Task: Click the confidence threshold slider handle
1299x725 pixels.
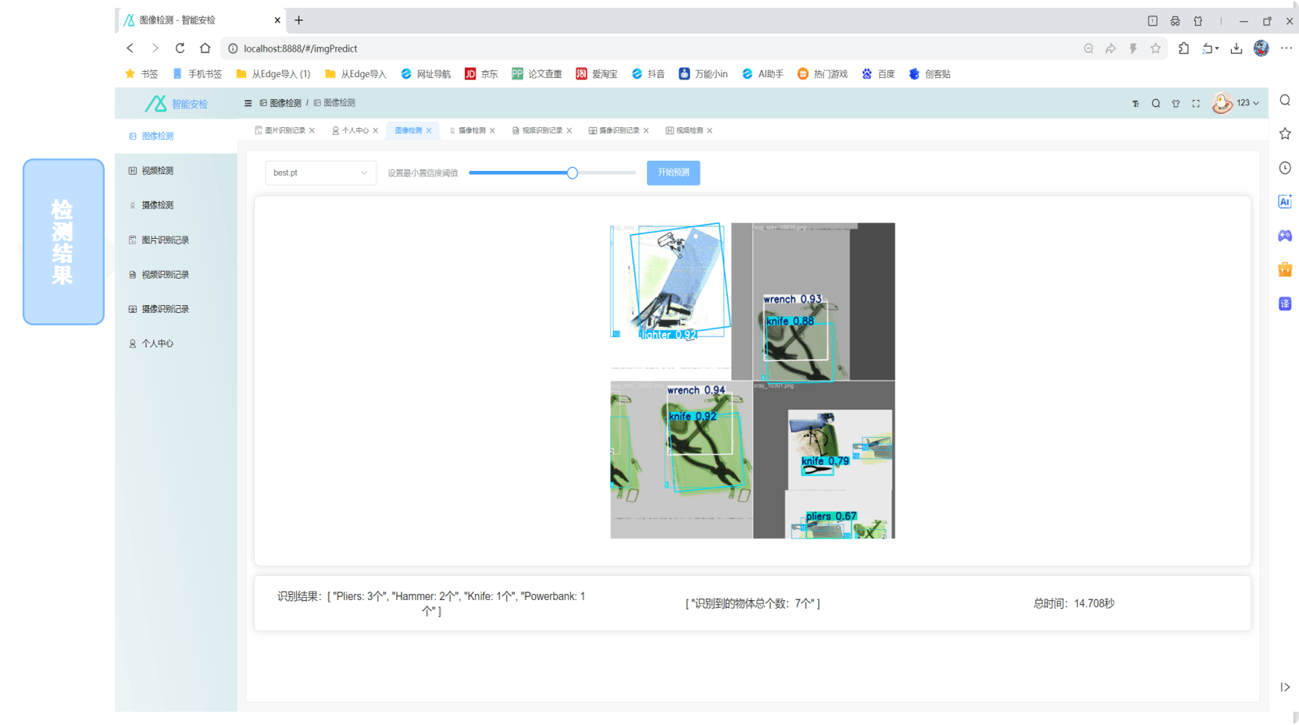Action: click(572, 173)
